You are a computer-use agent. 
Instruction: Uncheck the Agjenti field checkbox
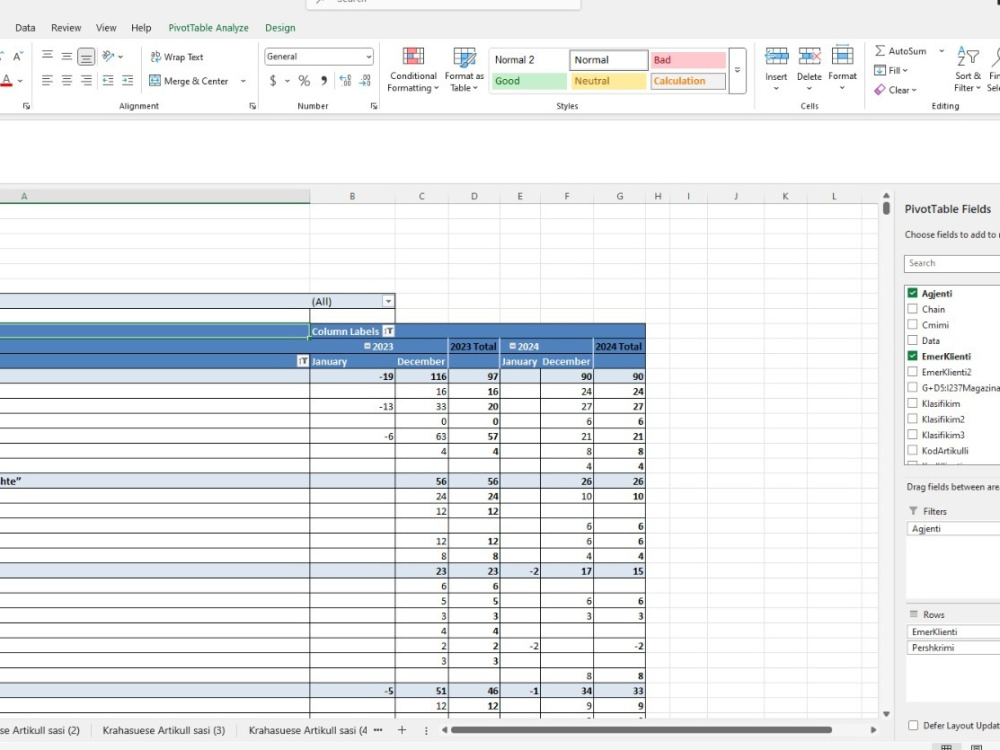click(x=913, y=293)
